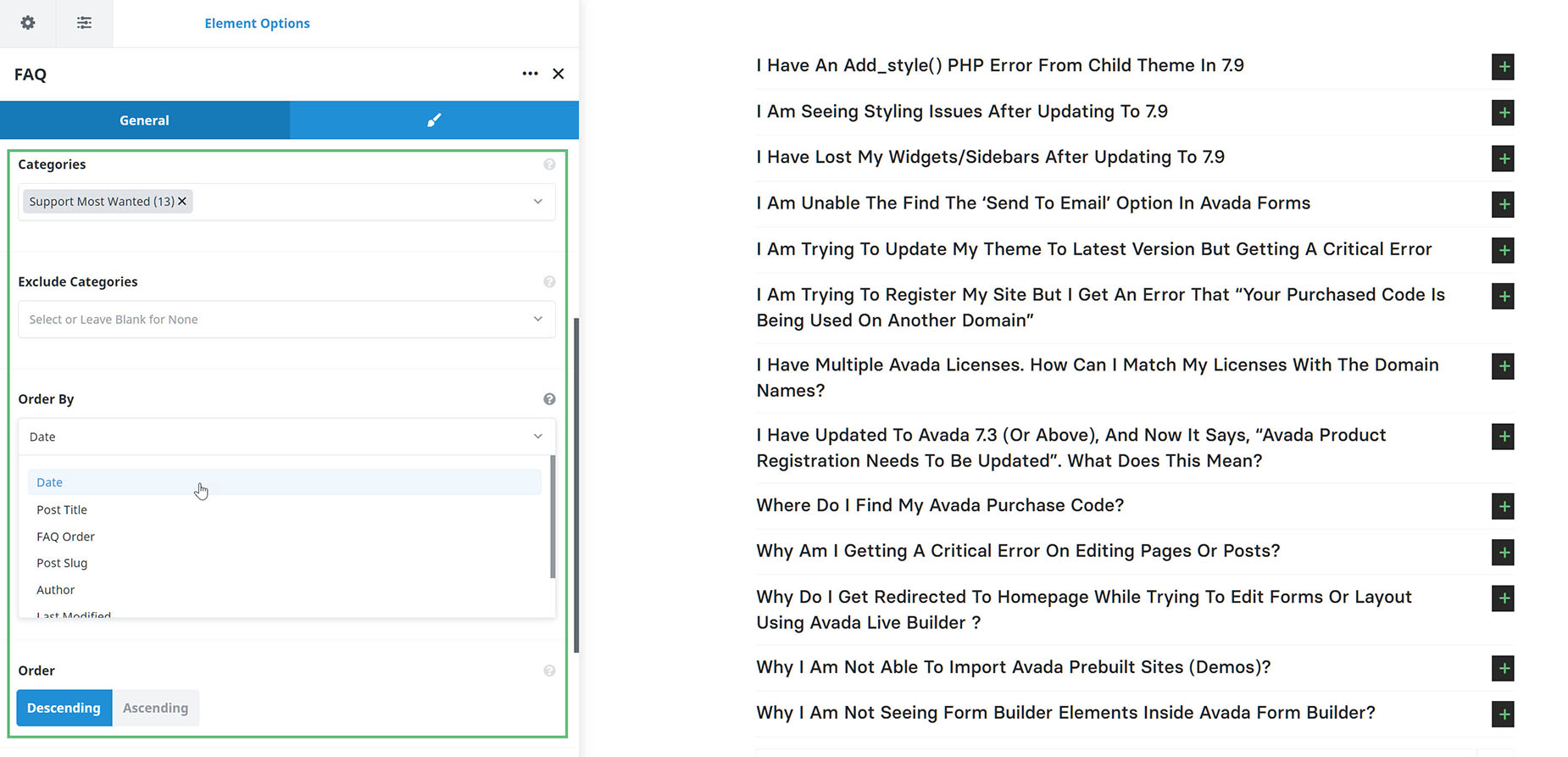This screenshot has width=1568, height=757.
Task: Expand the Categories dropdown arrow
Action: point(537,202)
